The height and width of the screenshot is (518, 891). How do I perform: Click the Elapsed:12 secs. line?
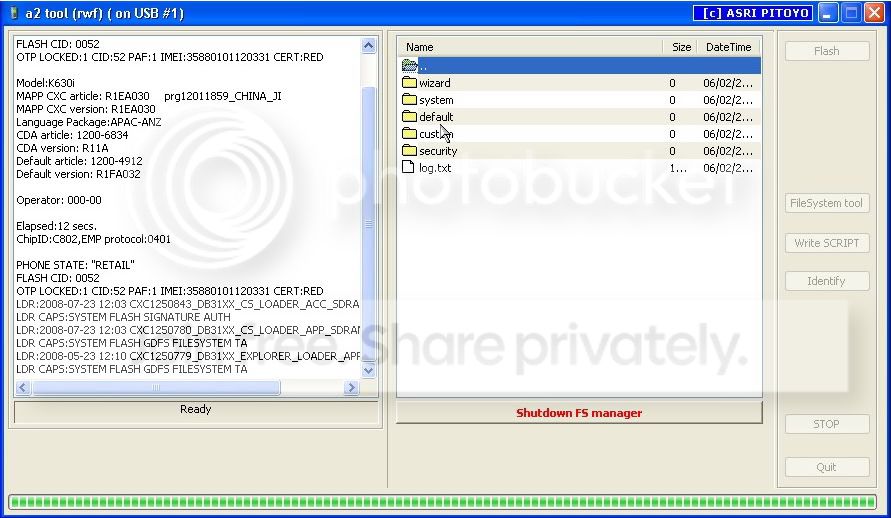tap(56, 226)
